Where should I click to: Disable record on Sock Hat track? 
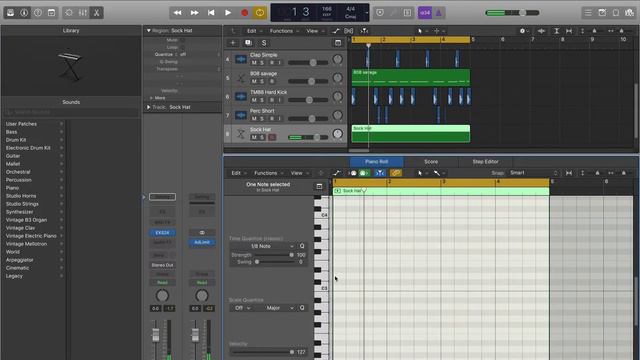pos(272,138)
